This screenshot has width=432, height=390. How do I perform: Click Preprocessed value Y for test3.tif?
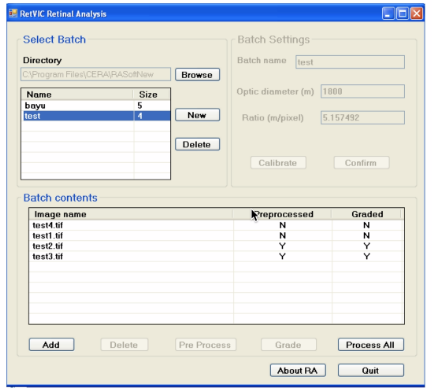click(282, 256)
